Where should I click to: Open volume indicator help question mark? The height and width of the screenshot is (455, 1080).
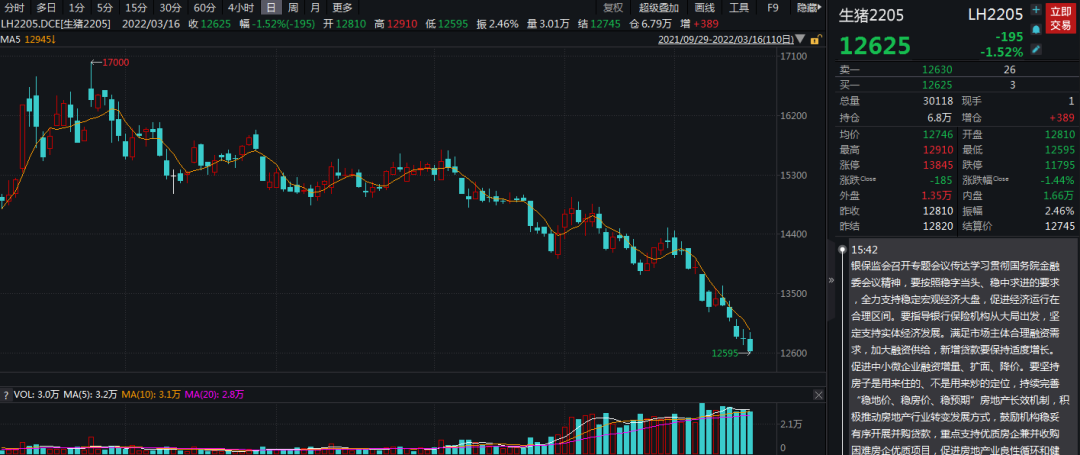point(6,395)
